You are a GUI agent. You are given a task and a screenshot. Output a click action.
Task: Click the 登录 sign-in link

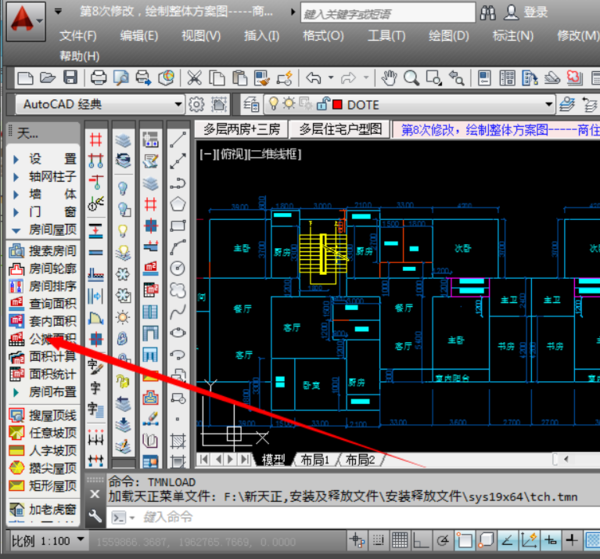(536, 12)
